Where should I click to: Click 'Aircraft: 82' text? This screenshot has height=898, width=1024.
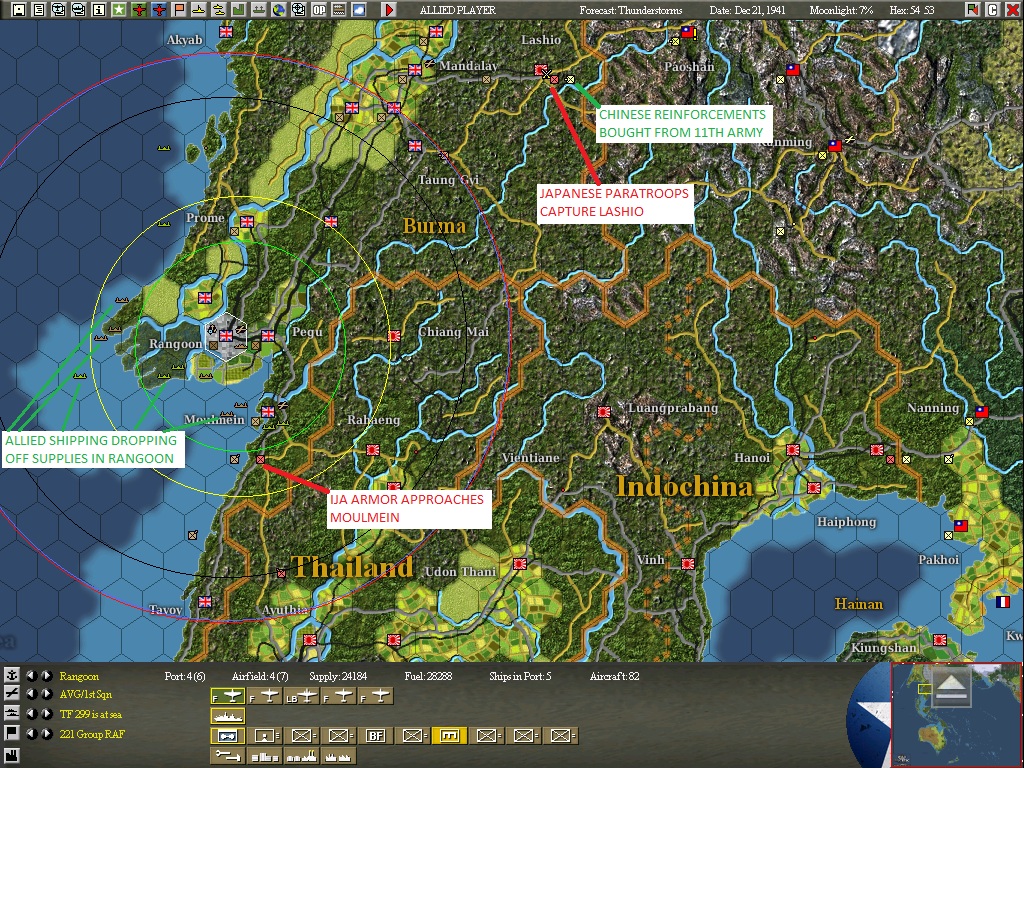pos(614,676)
